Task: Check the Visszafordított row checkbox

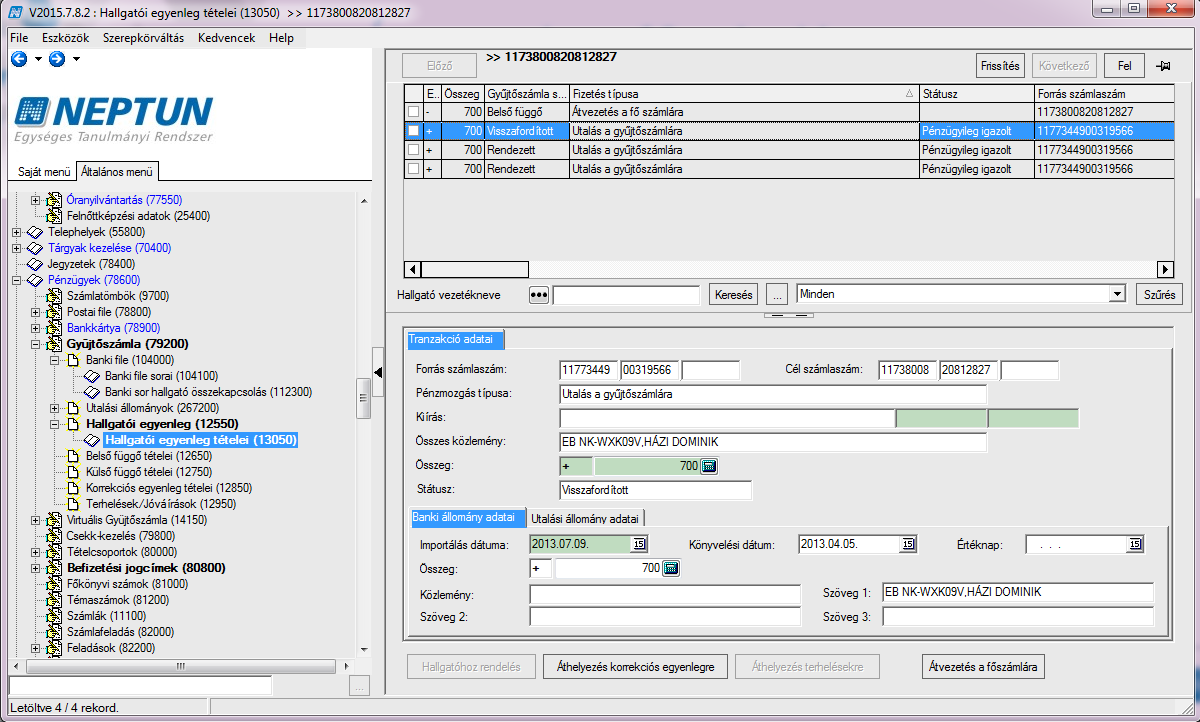Action: (413, 131)
